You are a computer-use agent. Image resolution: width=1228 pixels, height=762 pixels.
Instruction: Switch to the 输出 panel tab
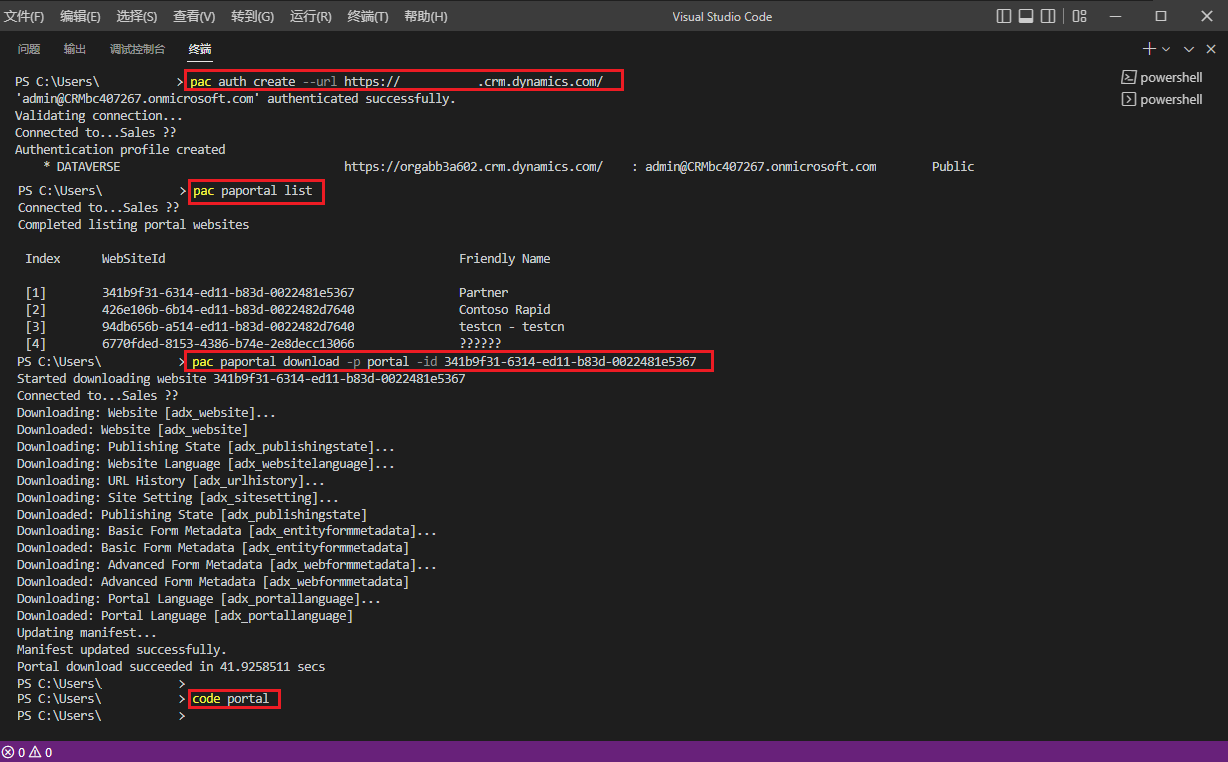[x=75, y=49]
